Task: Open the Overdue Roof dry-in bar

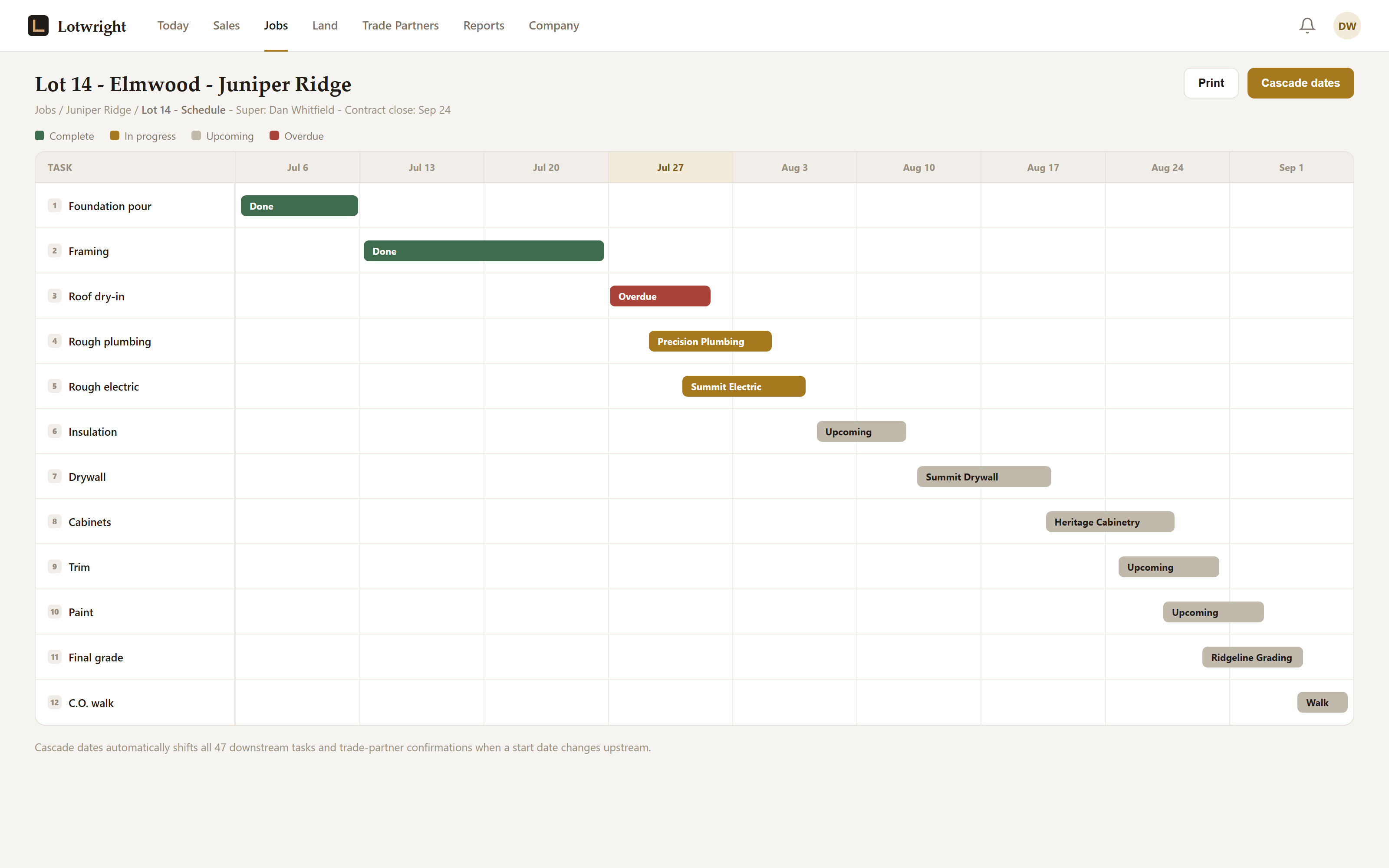Action: [660, 296]
